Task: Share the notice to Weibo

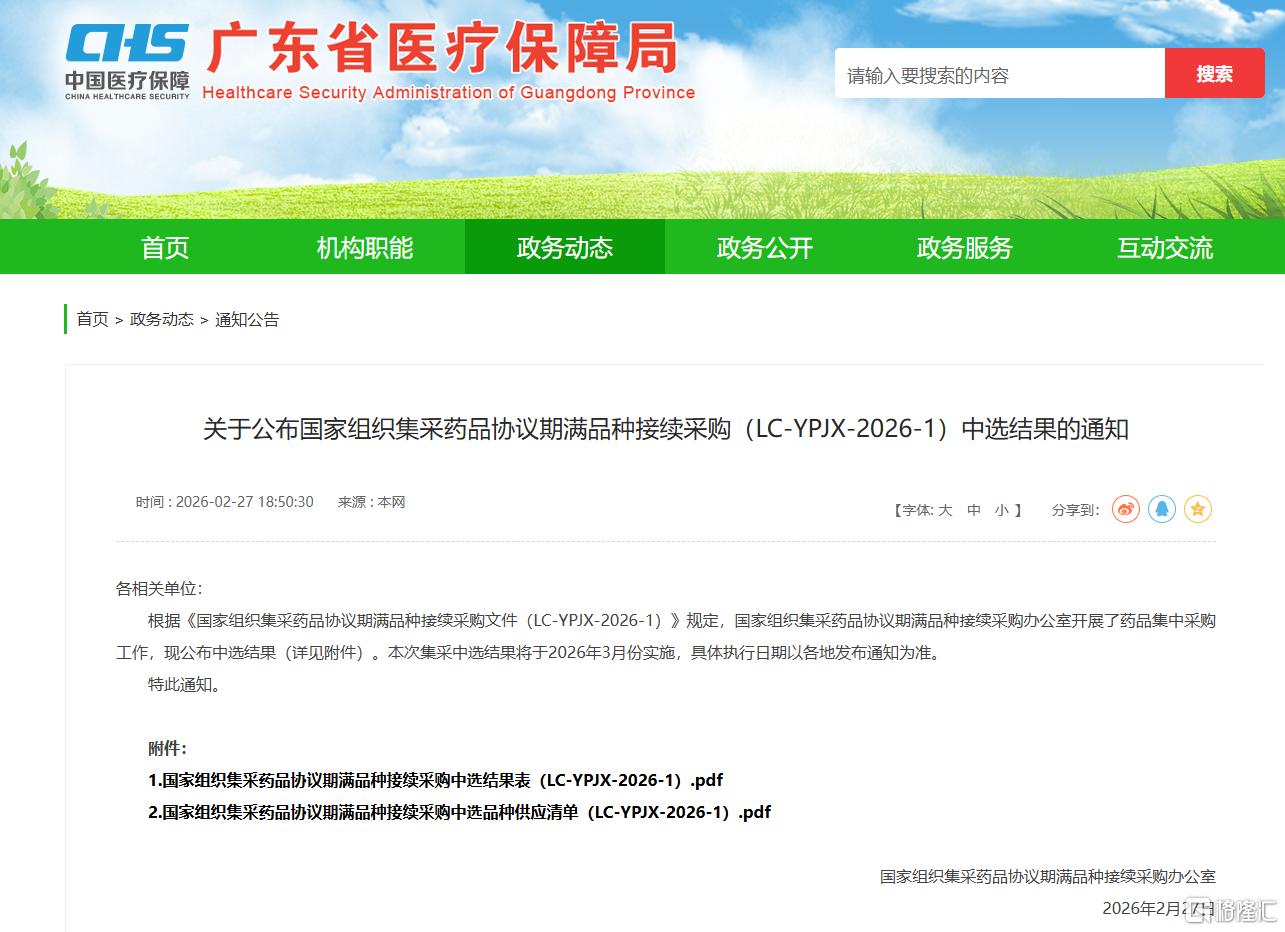Action: click(1126, 509)
